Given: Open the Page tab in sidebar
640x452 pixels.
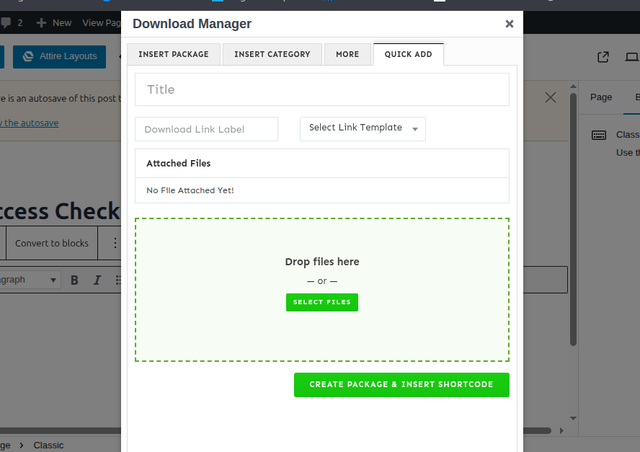Looking at the screenshot, I should coord(601,97).
